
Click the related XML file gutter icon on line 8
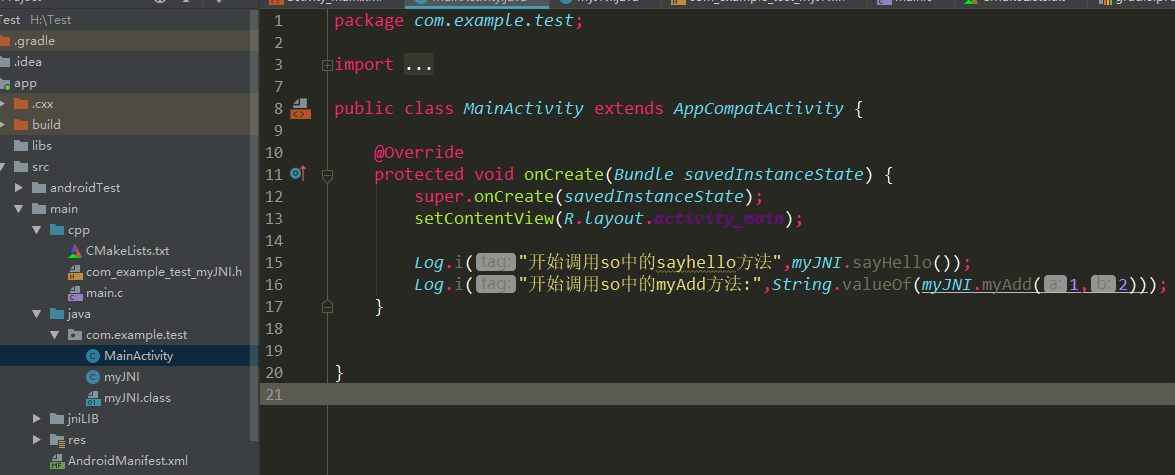(300, 109)
